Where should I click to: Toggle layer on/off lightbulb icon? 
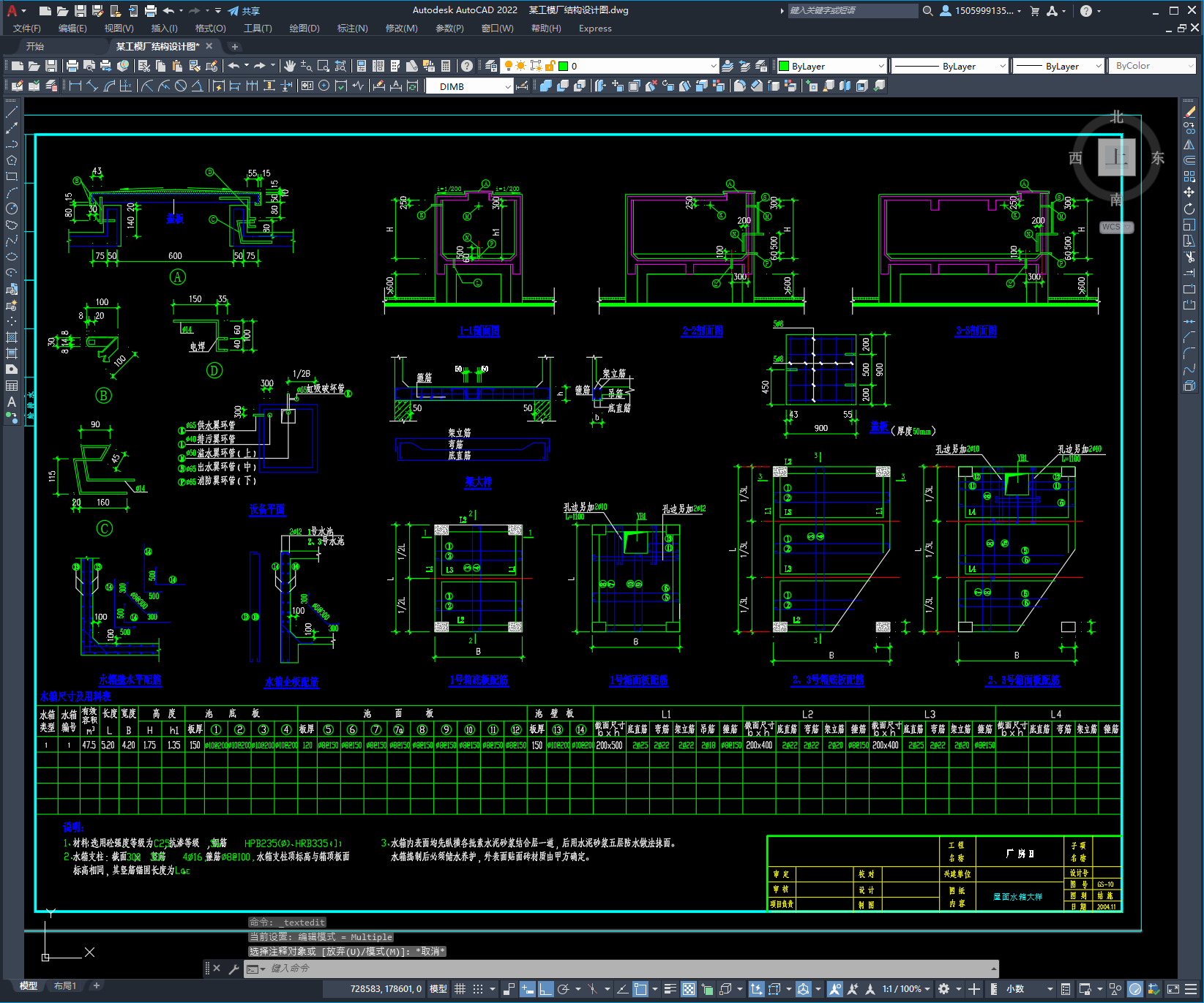[508, 66]
